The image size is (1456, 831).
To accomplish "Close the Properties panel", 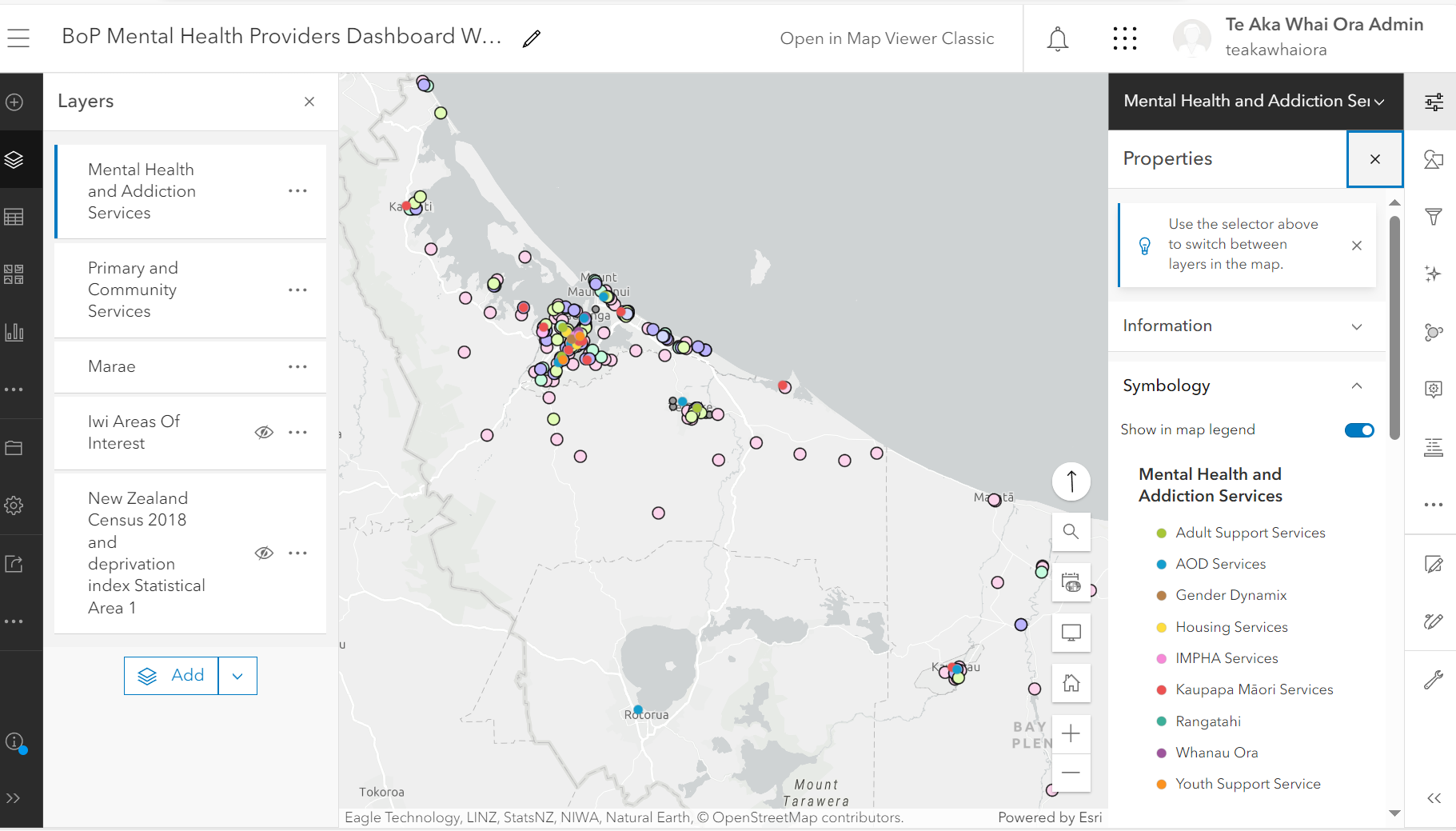I will [1375, 159].
